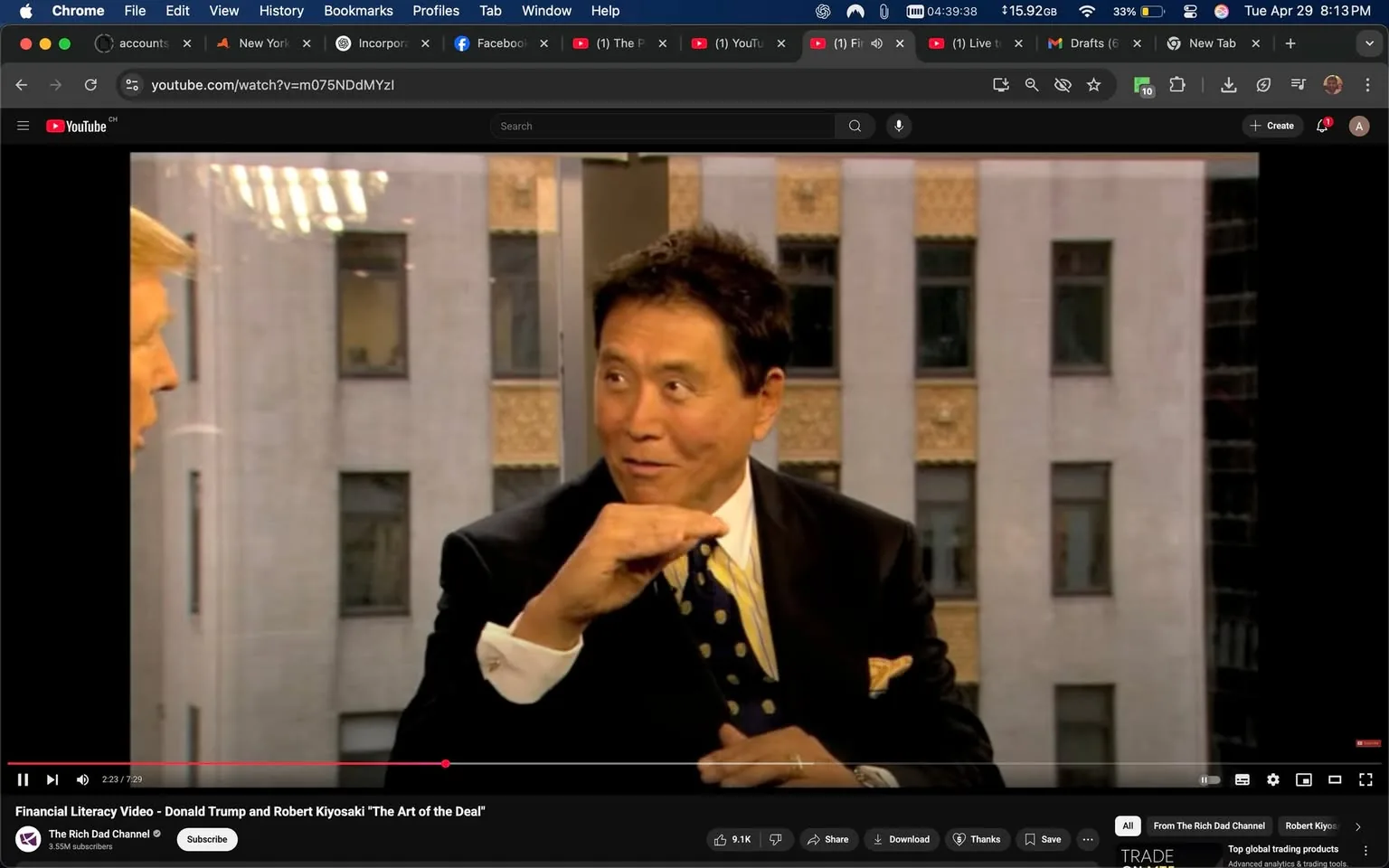This screenshot has height=868, width=1389.
Task: Enter full screen in the video player
Action: click(1365, 778)
